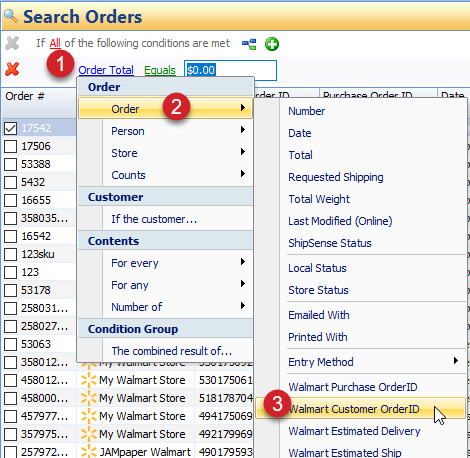Click the $0.00 value field

(230, 70)
